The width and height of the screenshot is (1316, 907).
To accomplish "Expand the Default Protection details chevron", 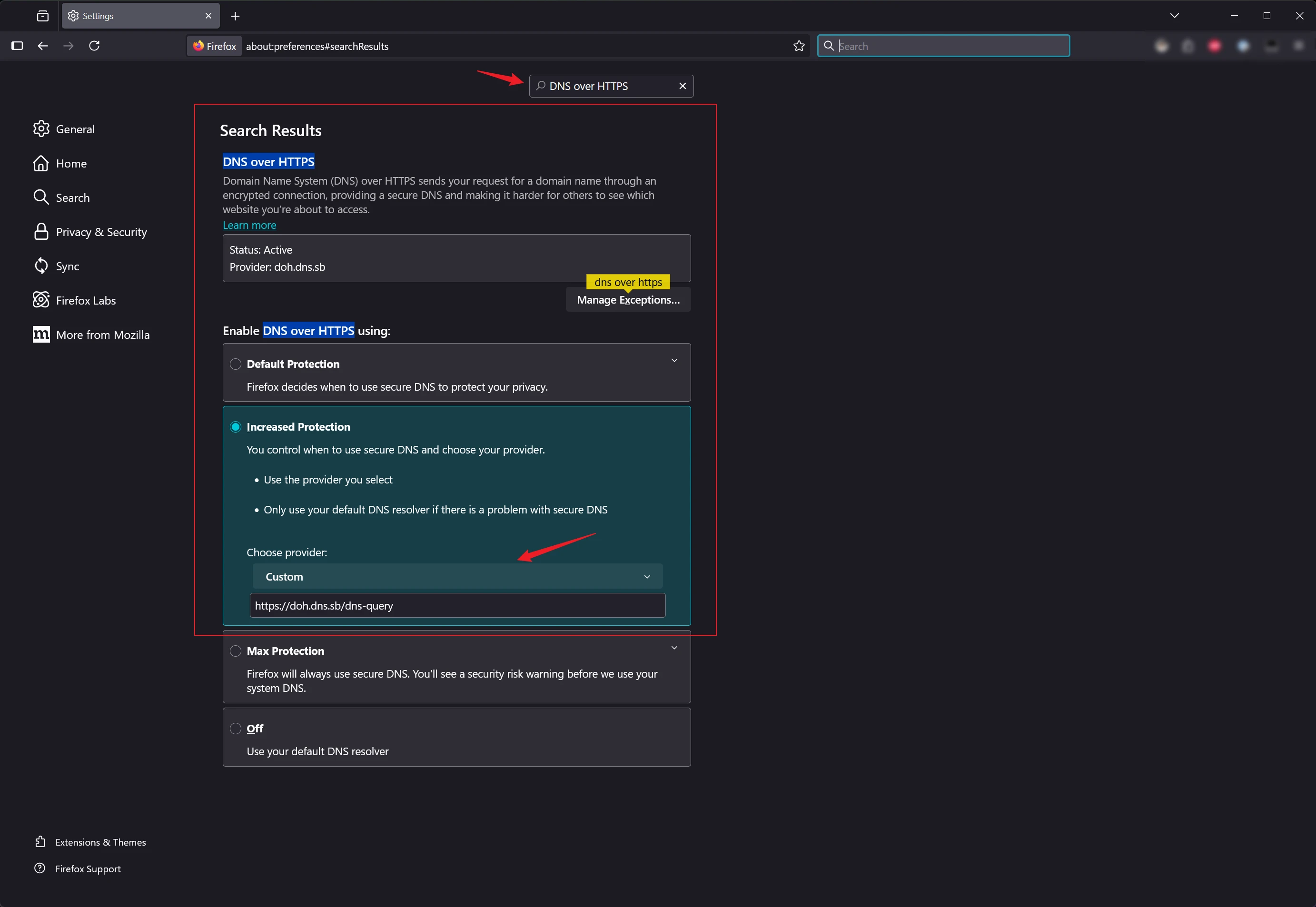I will [x=674, y=361].
